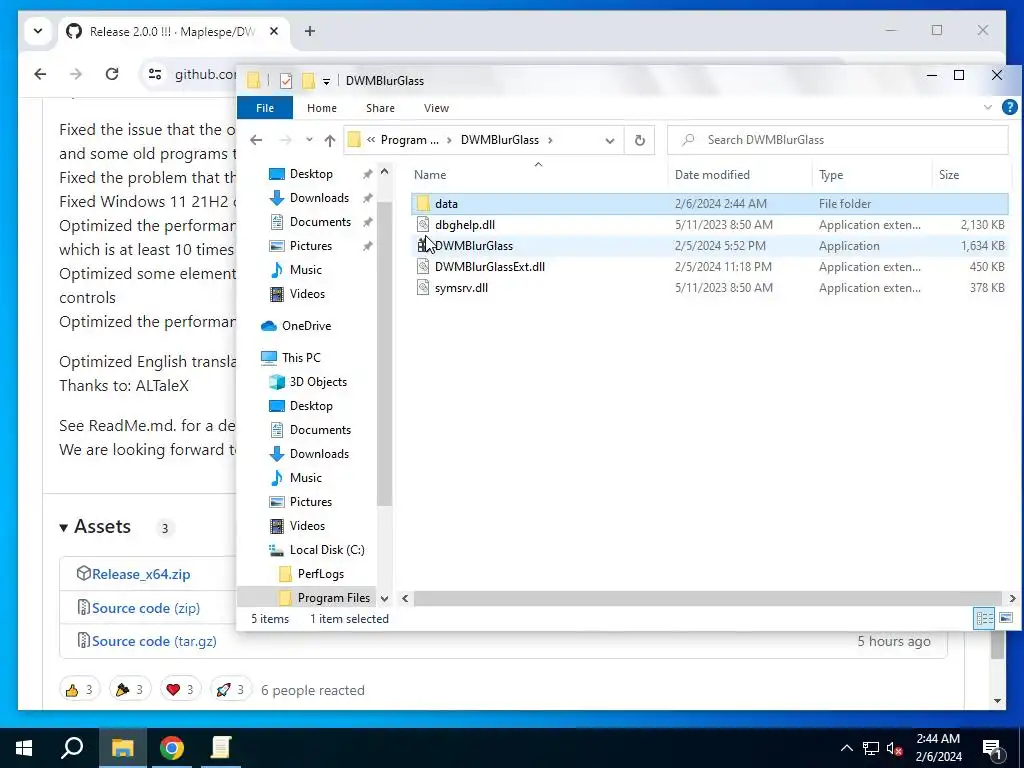Open taskbar search
The image size is (1024, 768).
coord(72,748)
